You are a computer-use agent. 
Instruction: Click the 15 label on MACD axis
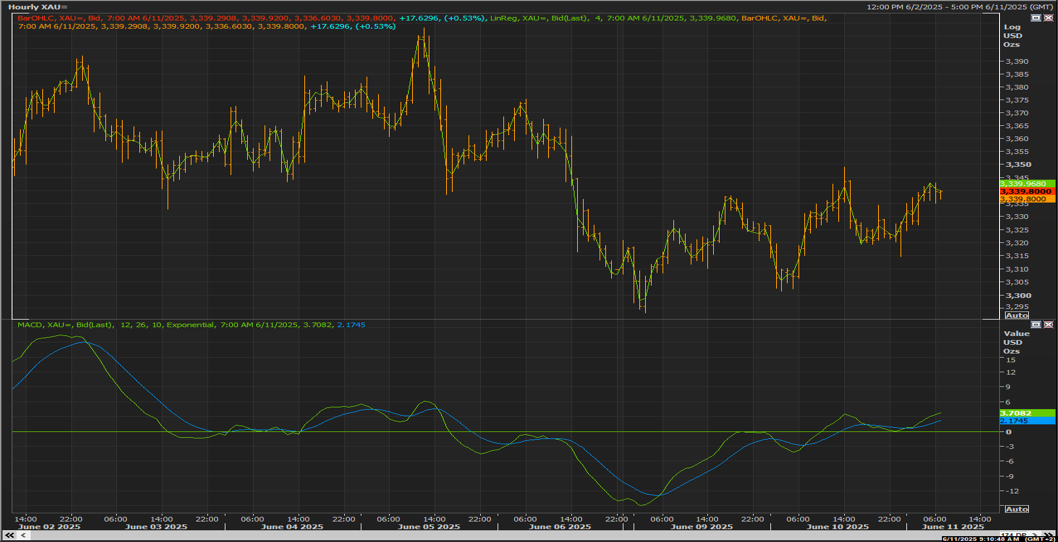[x=1010, y=358]
